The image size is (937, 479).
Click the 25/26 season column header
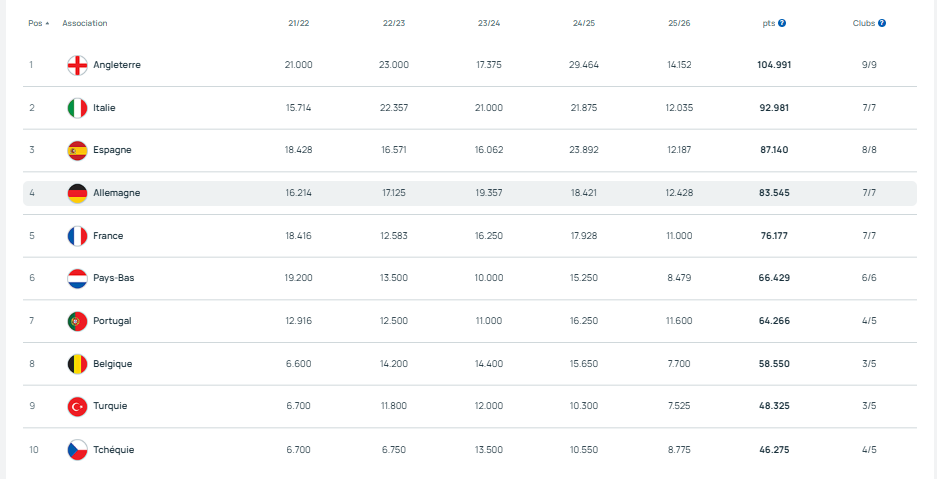pyautogui.click(x=679, y=23)
